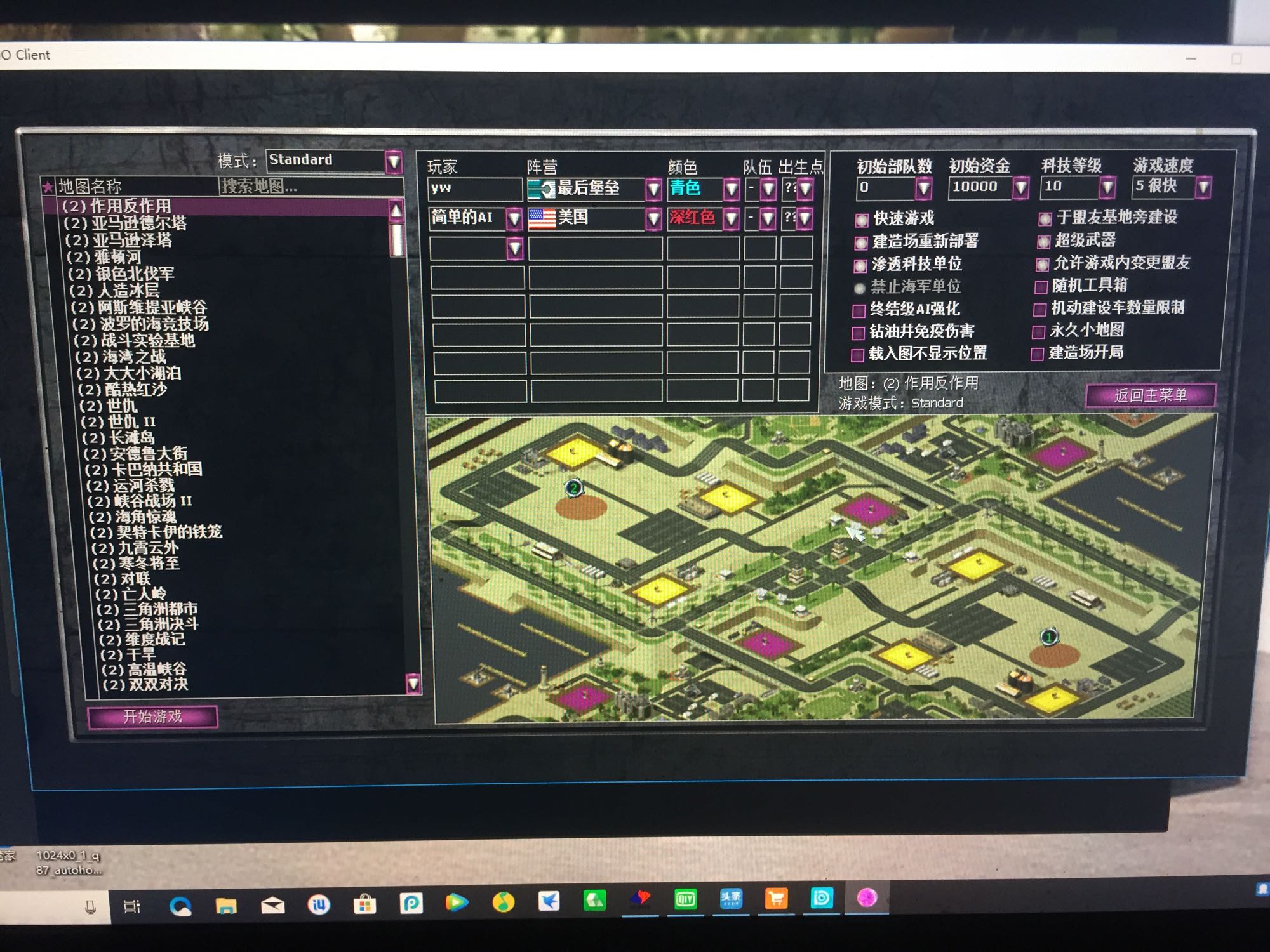The image size is (1270, 952).
Task: Open QQ Music from the taskbar
Action: (503, 902)
